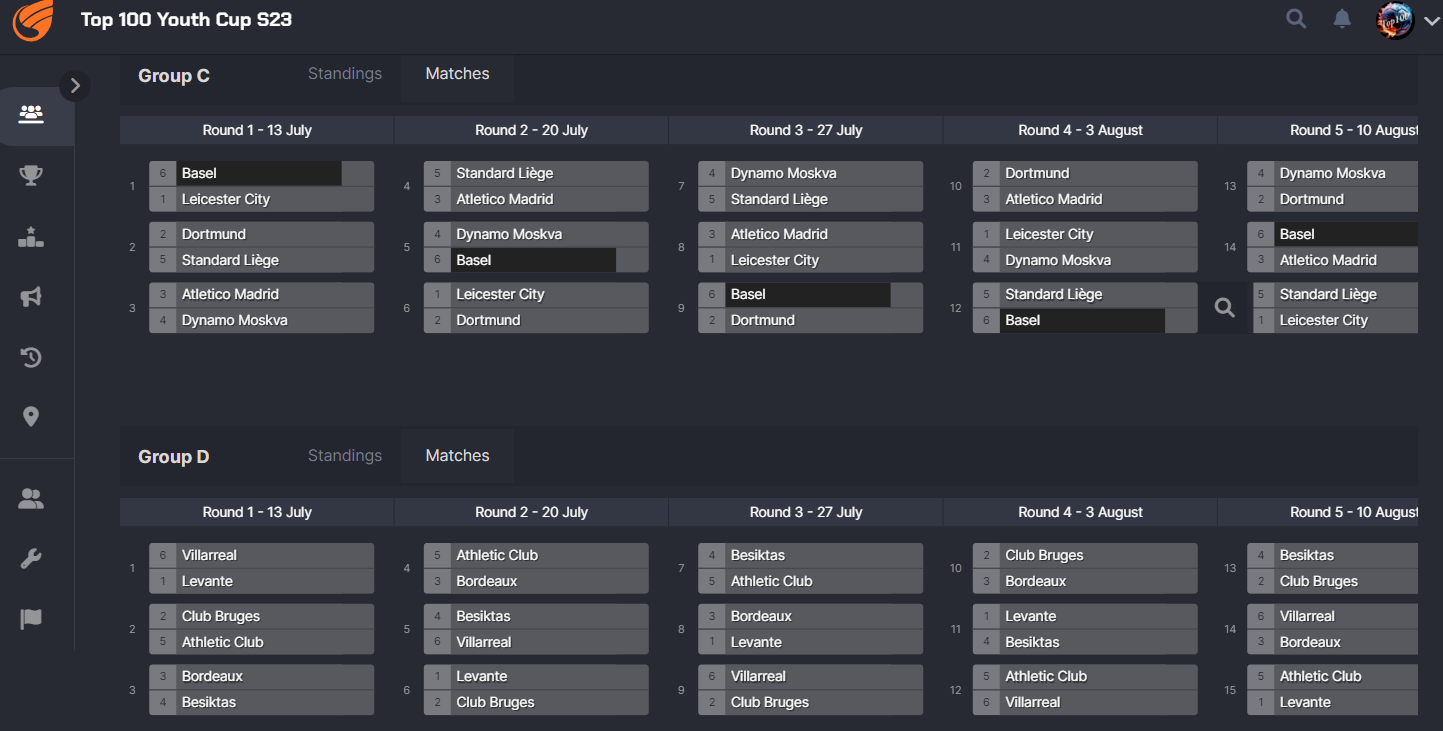Click the megaphone announcements icon
This screenshot has width=1443, height=731.
coord(31,297)
